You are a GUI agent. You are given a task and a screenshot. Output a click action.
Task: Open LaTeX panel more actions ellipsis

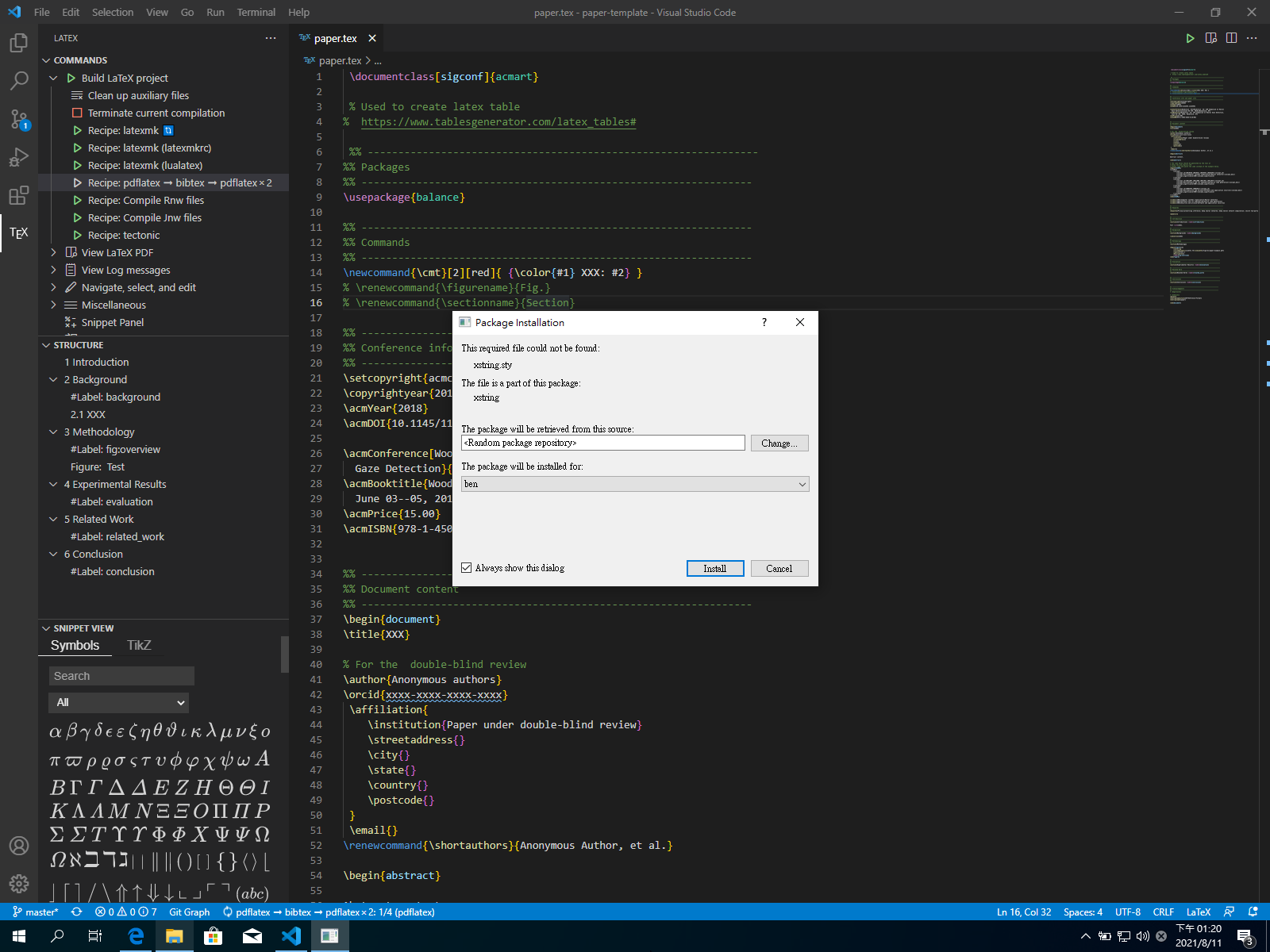pyautogui.click(x=271, y=38)
